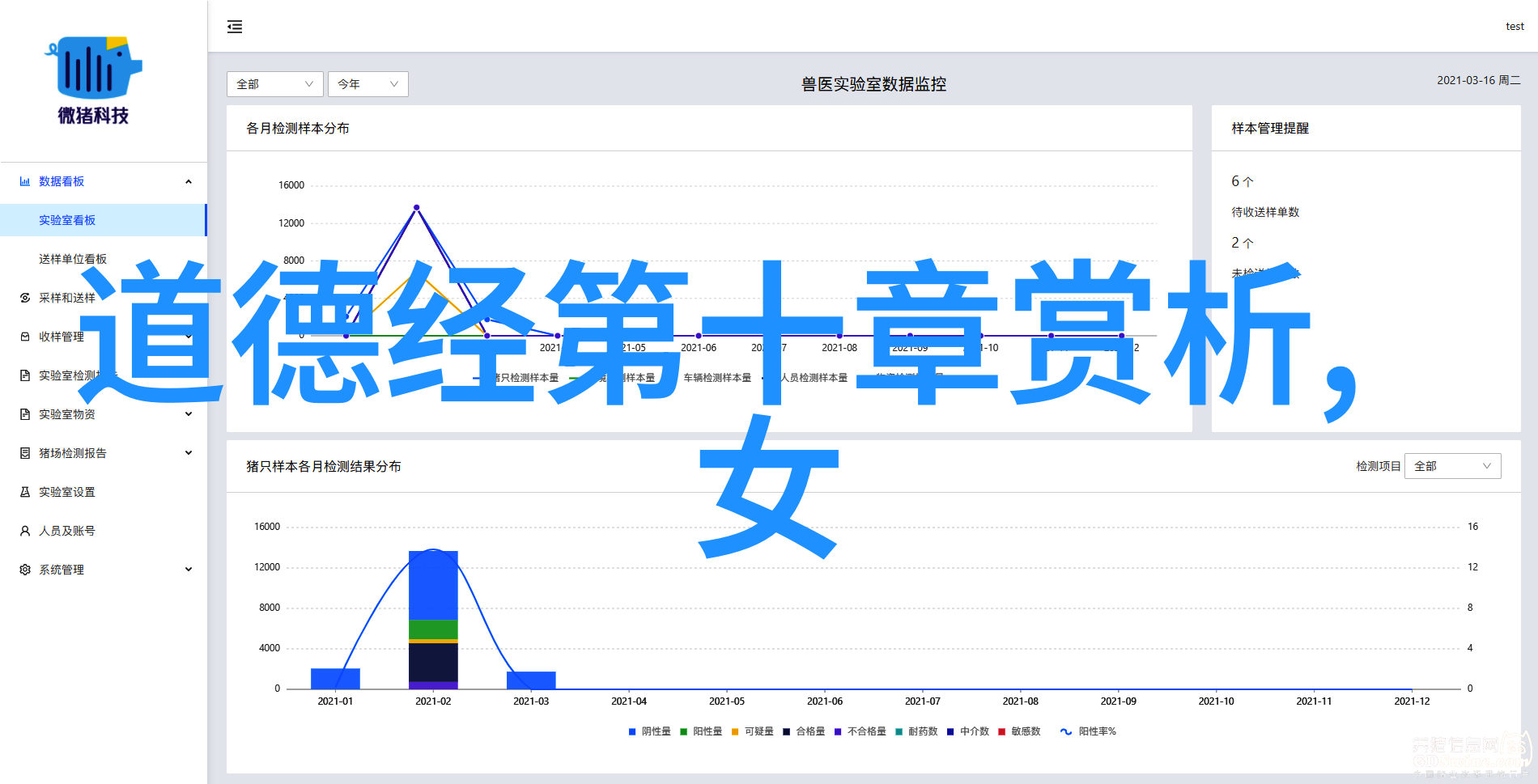The image size is (1538, 784).
Task: Click the 人员及账号 person icon
Action: pyautogui.click(x=25, y=532)
